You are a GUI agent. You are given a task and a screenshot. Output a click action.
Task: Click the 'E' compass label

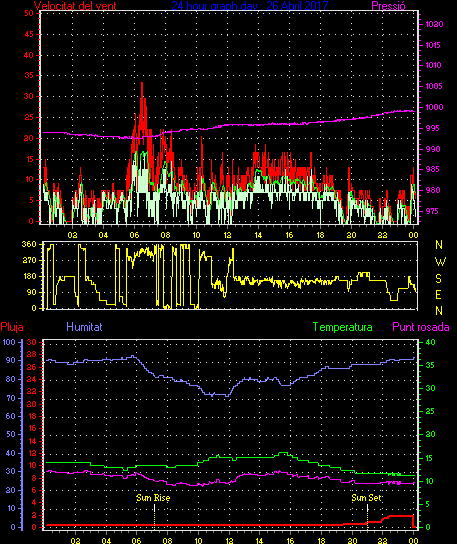point(439,295)
